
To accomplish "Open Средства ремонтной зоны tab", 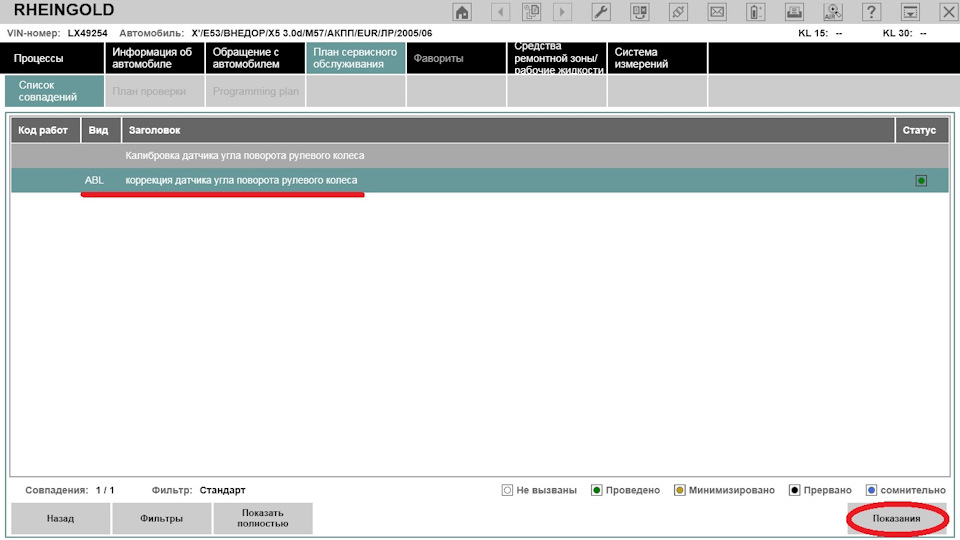I will tap(557, 58).
